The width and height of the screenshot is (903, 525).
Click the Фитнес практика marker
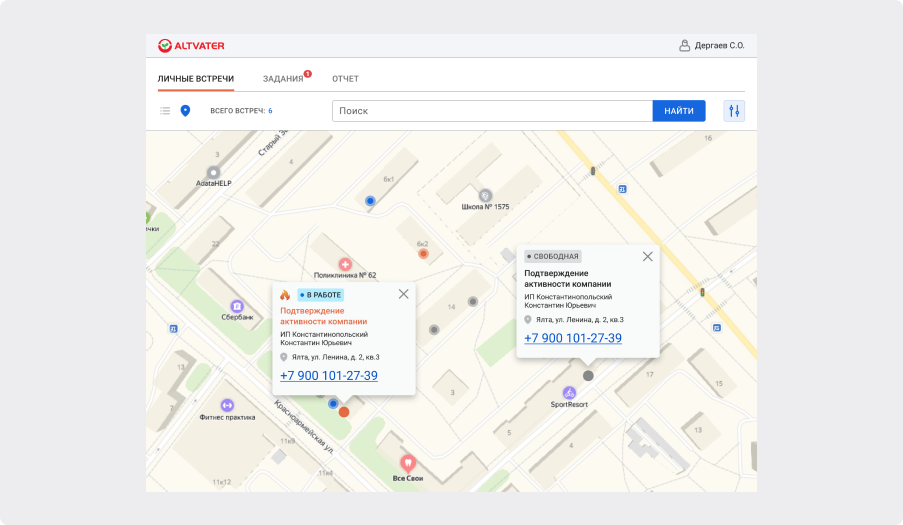227,405
